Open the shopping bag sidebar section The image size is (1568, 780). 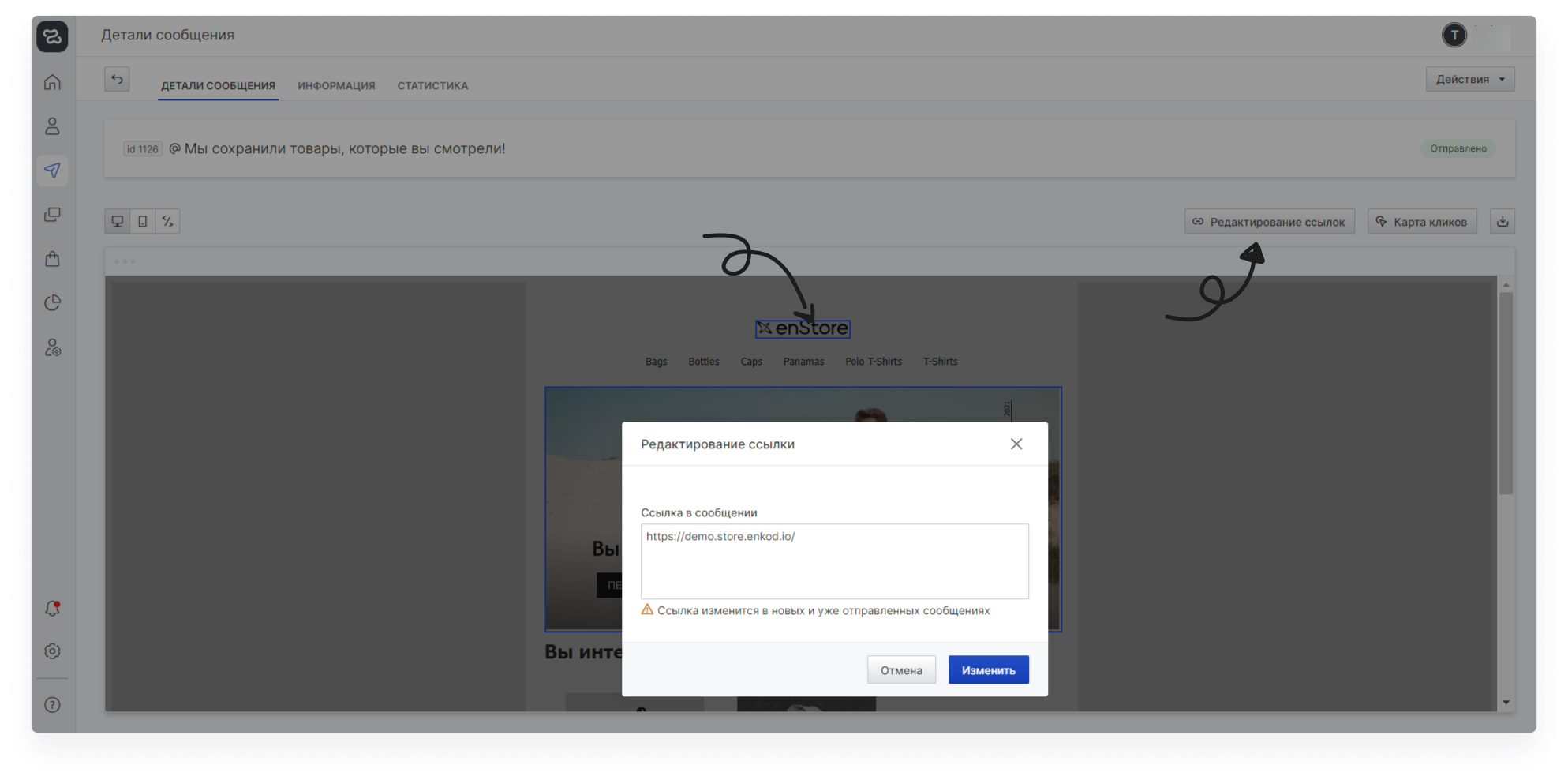(x=52, y=259)
